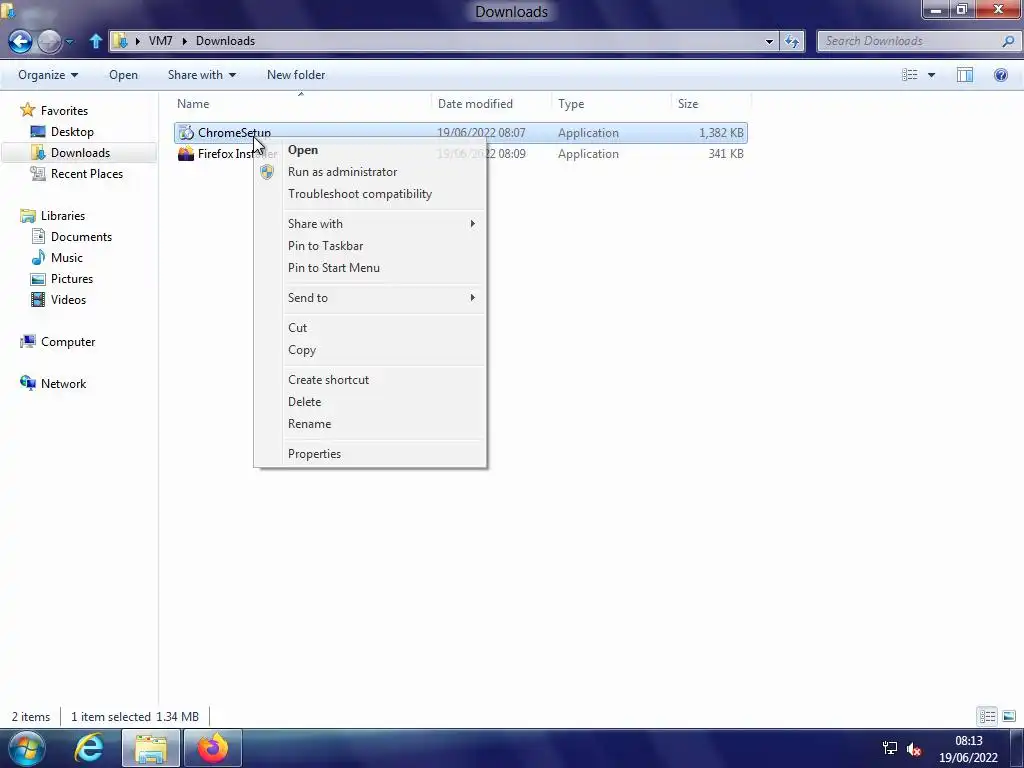Select Libraries in navigation pane

click(x=63, y=216)
